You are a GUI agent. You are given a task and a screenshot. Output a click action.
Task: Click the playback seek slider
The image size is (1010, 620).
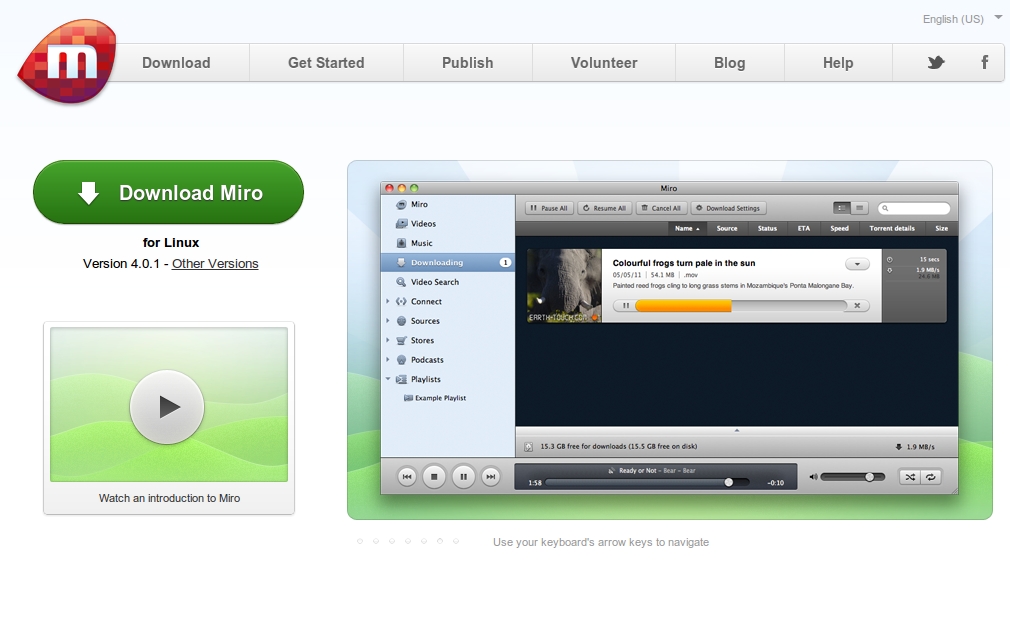click(647, 482)
